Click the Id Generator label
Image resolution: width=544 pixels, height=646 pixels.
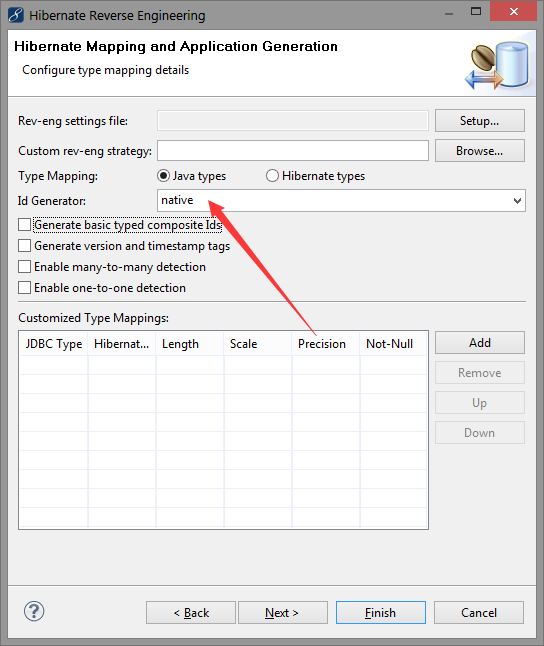tap(52, 201)
